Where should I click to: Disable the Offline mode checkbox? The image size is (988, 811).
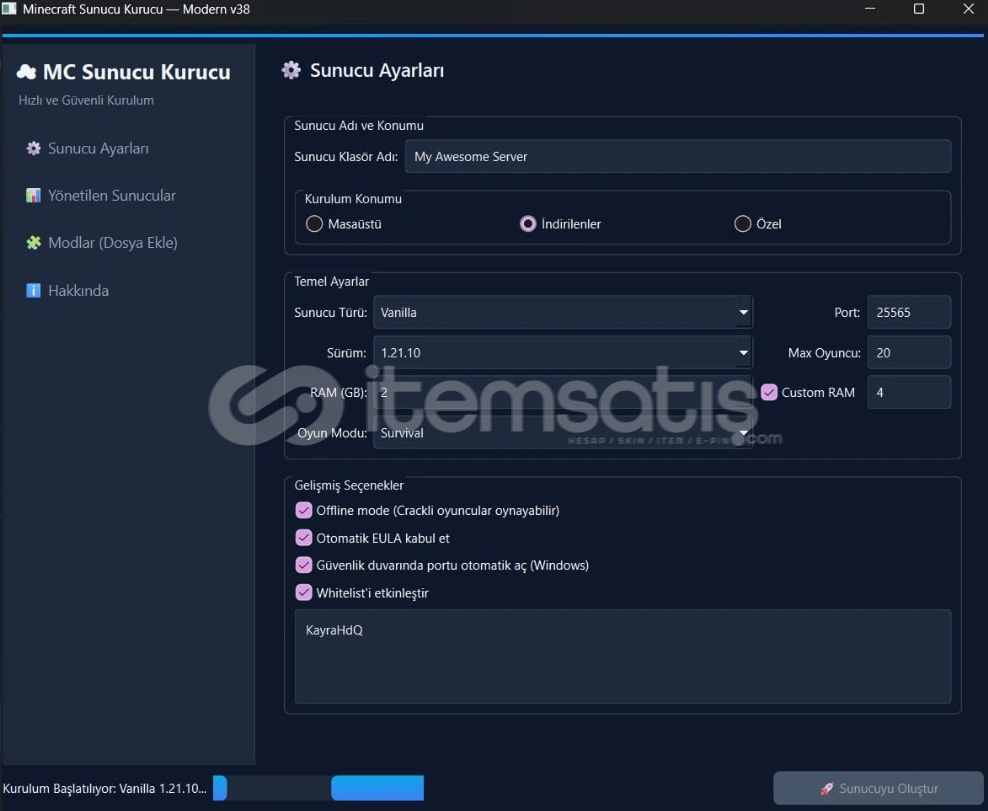tap(304, 510)
